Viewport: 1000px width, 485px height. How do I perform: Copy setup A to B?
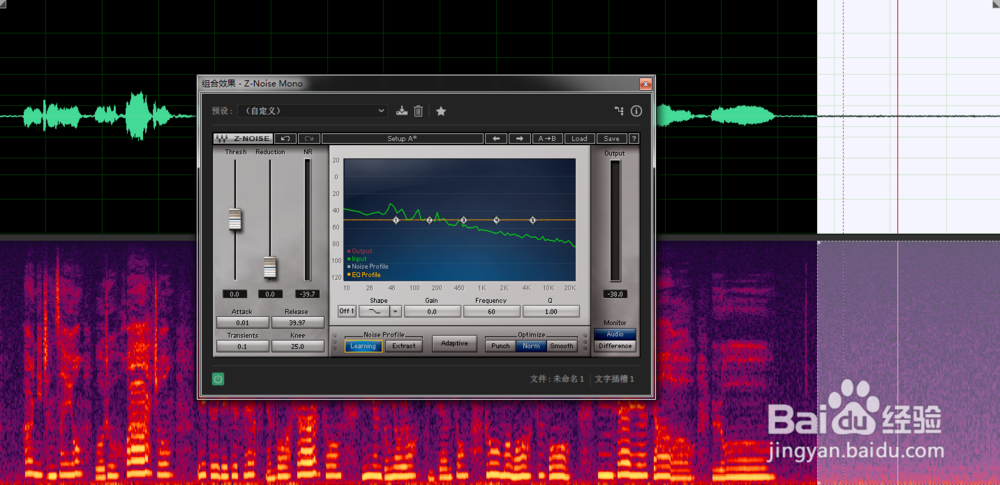pos(547,138)
